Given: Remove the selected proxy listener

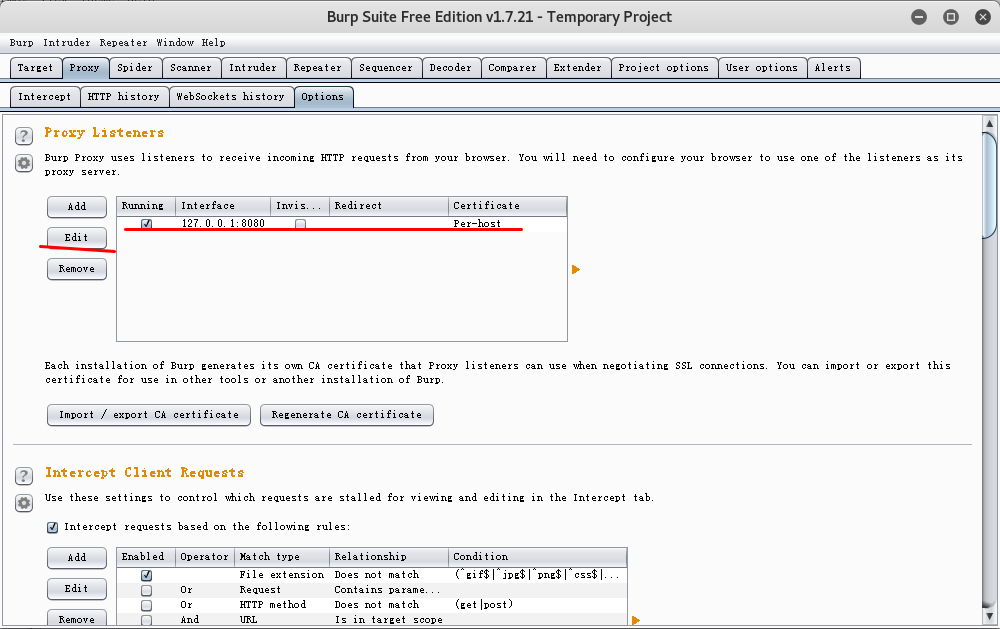Looking at the screenshot, I should pyautogui.click(x=77, y=269).
